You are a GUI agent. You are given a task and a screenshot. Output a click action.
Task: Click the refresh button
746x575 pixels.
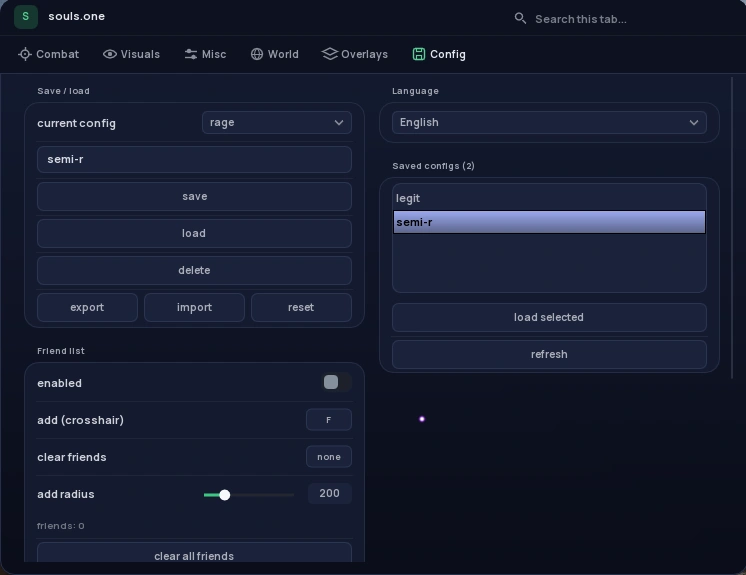550,355
